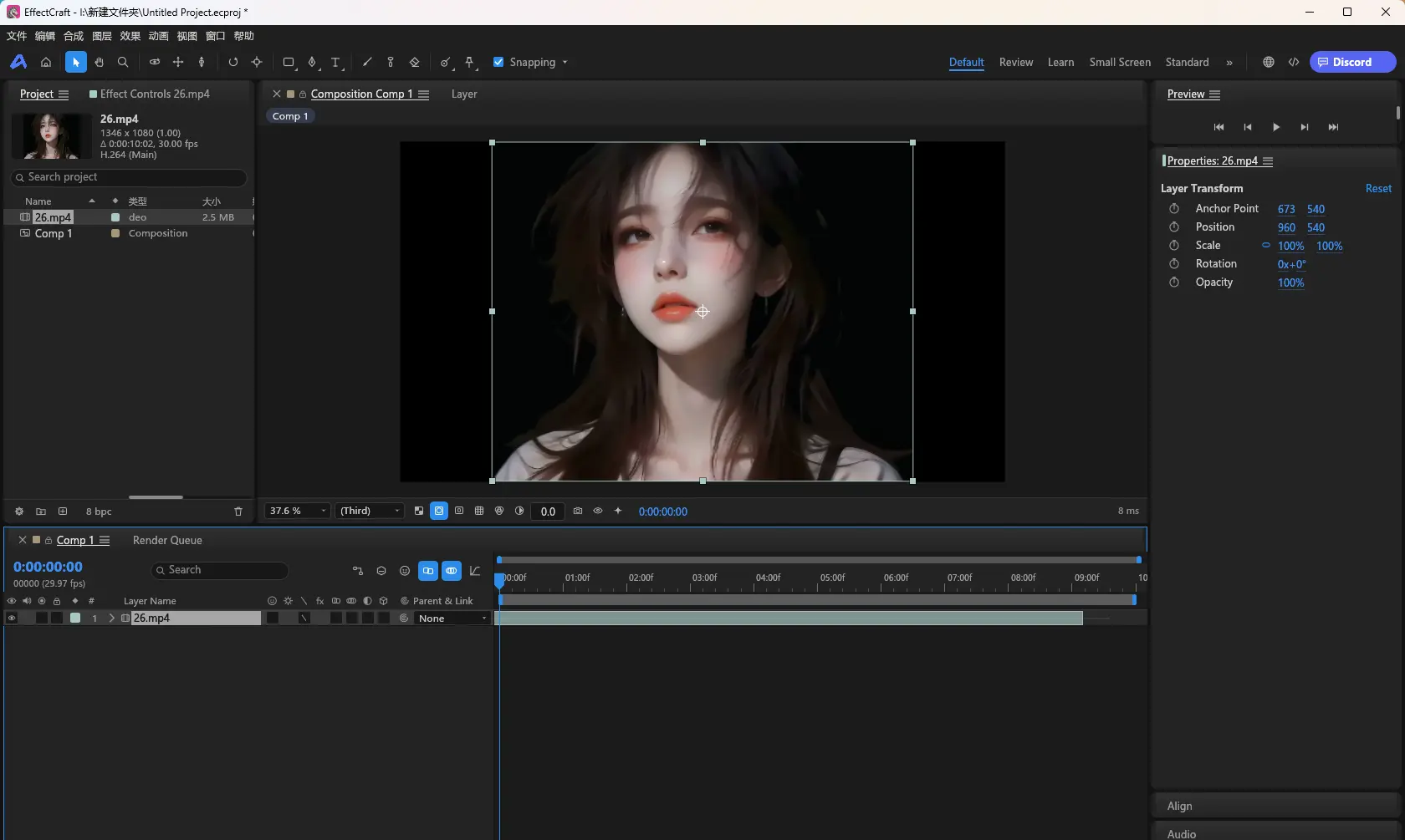Select Comp 1 in project list
Viewport: 1405px width, 840px height.
(54, 234)
